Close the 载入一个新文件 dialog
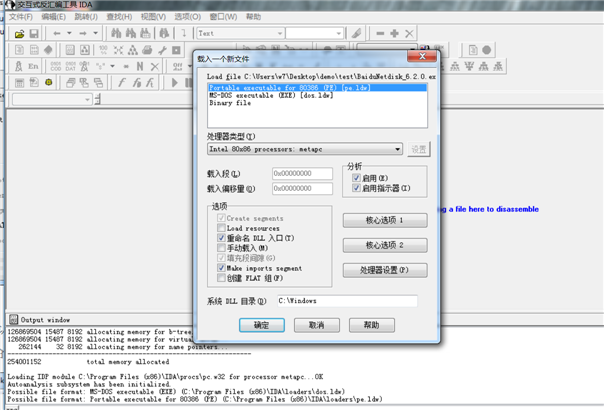 [x=422, y=57]
